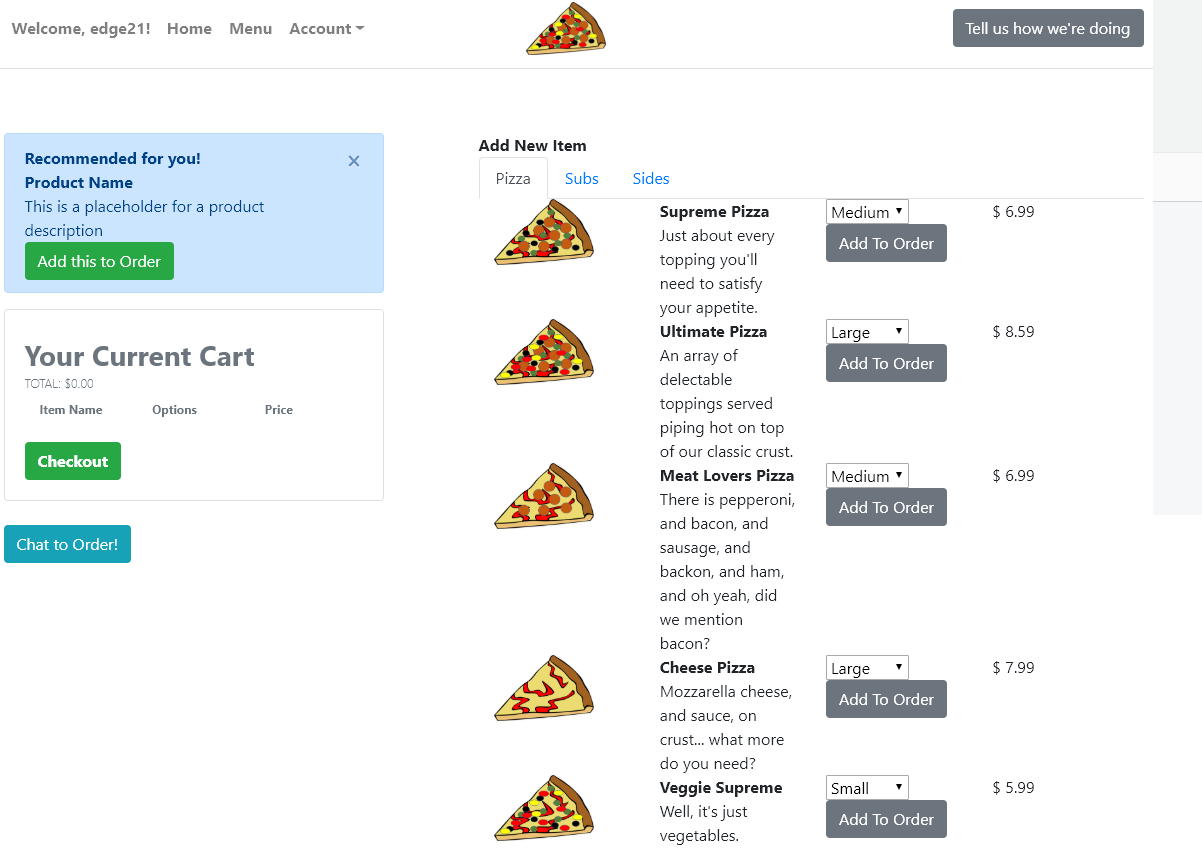Click the Supreme Pizza slice image

(544, 232)
